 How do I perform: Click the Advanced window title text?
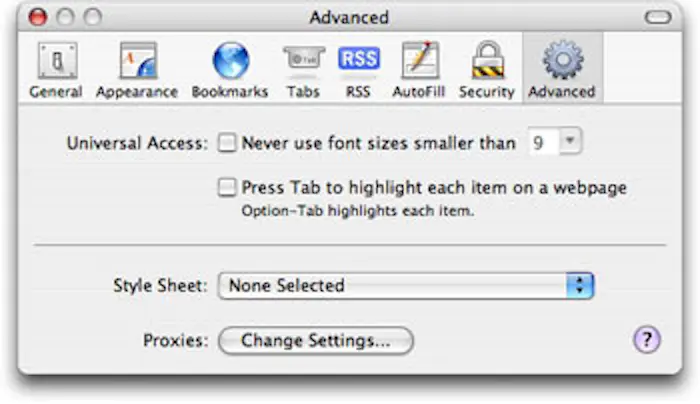pos(349,17)
